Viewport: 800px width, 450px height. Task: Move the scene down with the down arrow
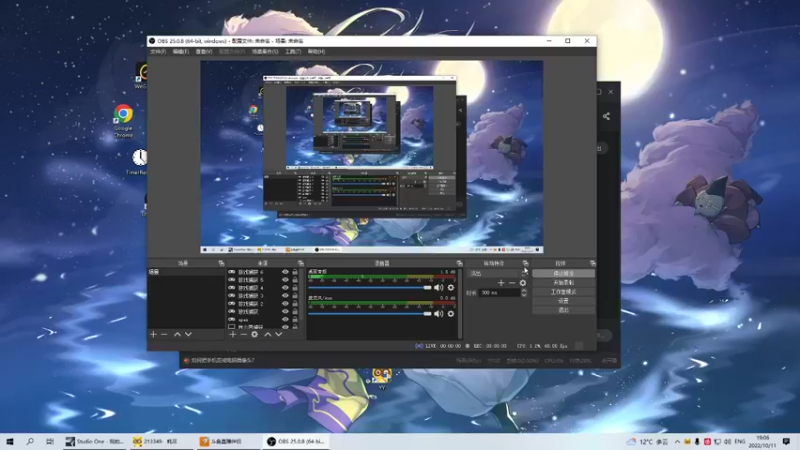click(188, 334)
